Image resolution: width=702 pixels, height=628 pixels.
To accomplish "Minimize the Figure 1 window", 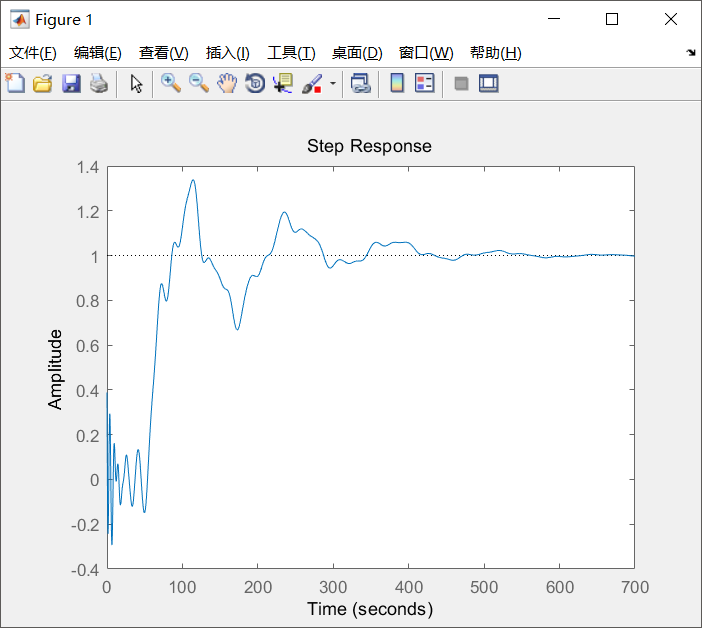I will 554,19.
